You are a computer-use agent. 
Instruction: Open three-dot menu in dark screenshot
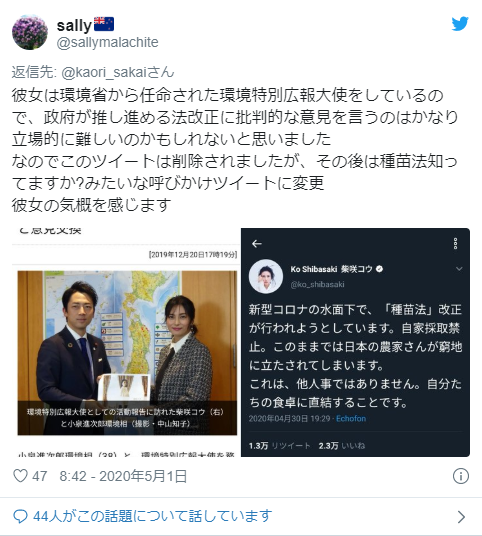[455, 243]
